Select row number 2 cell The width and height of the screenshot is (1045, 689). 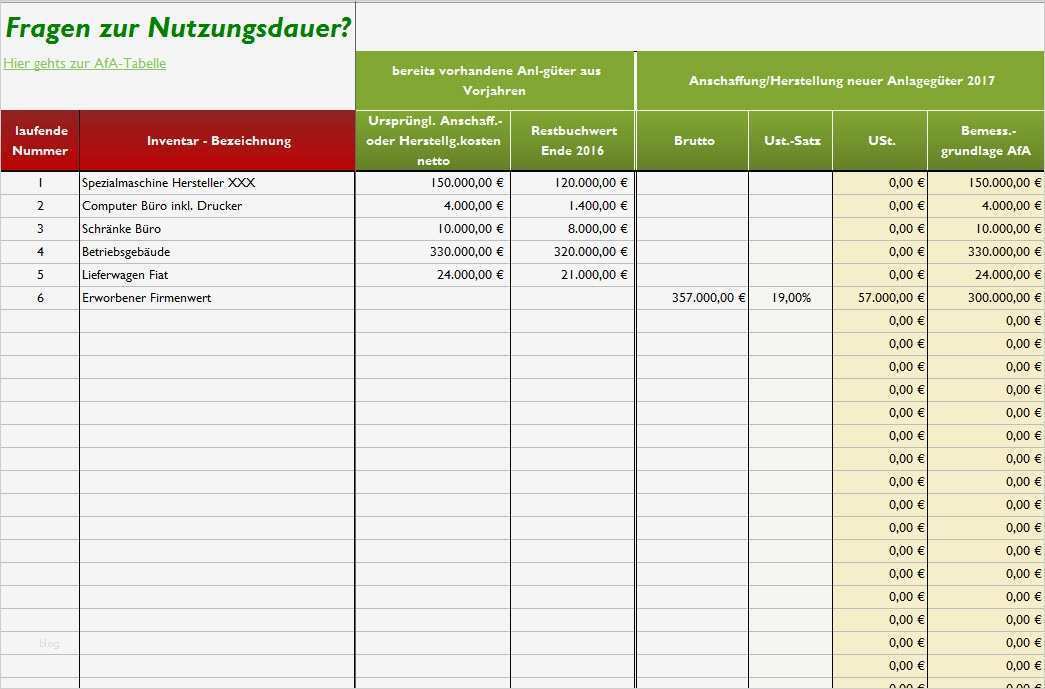40,206
